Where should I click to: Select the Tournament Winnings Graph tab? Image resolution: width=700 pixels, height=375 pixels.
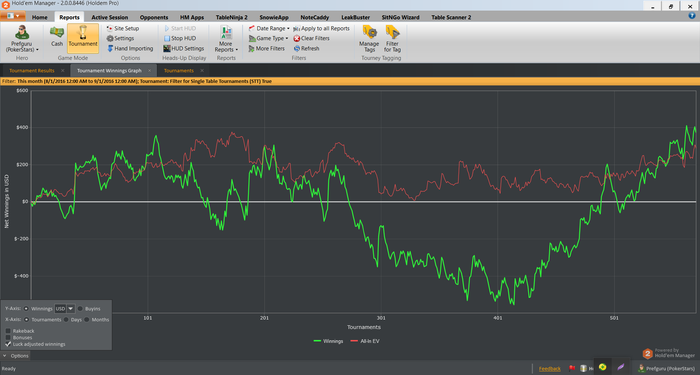coord(109,71)
